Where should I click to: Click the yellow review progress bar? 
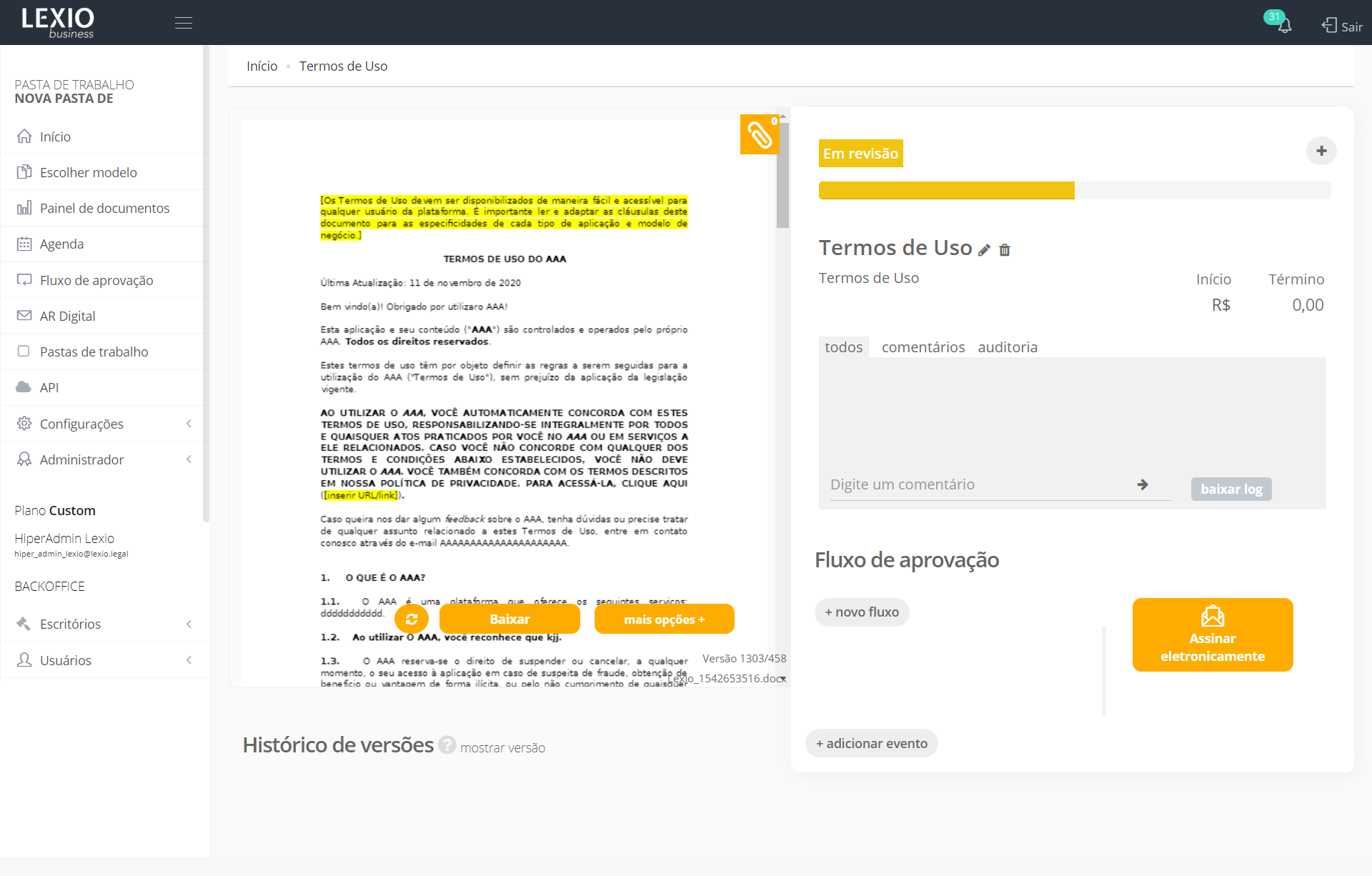(x=946, y=190)
